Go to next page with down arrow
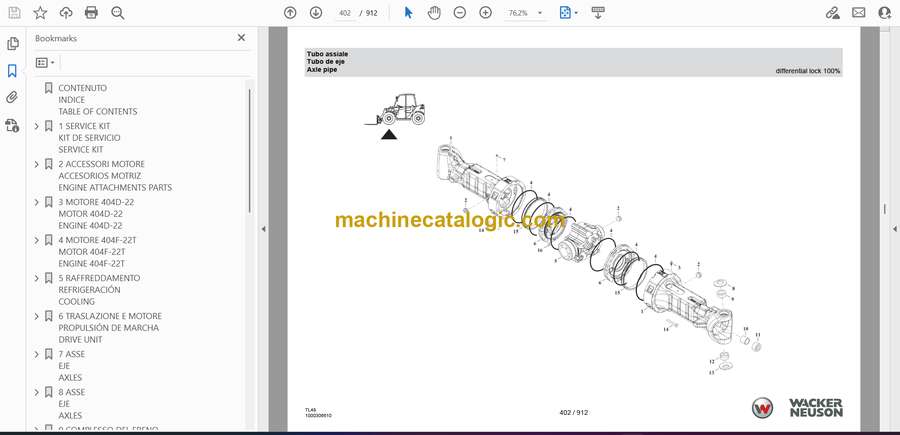Image resolution: width=900 pixels, height=435 pixels. click(x=316, y=13)
